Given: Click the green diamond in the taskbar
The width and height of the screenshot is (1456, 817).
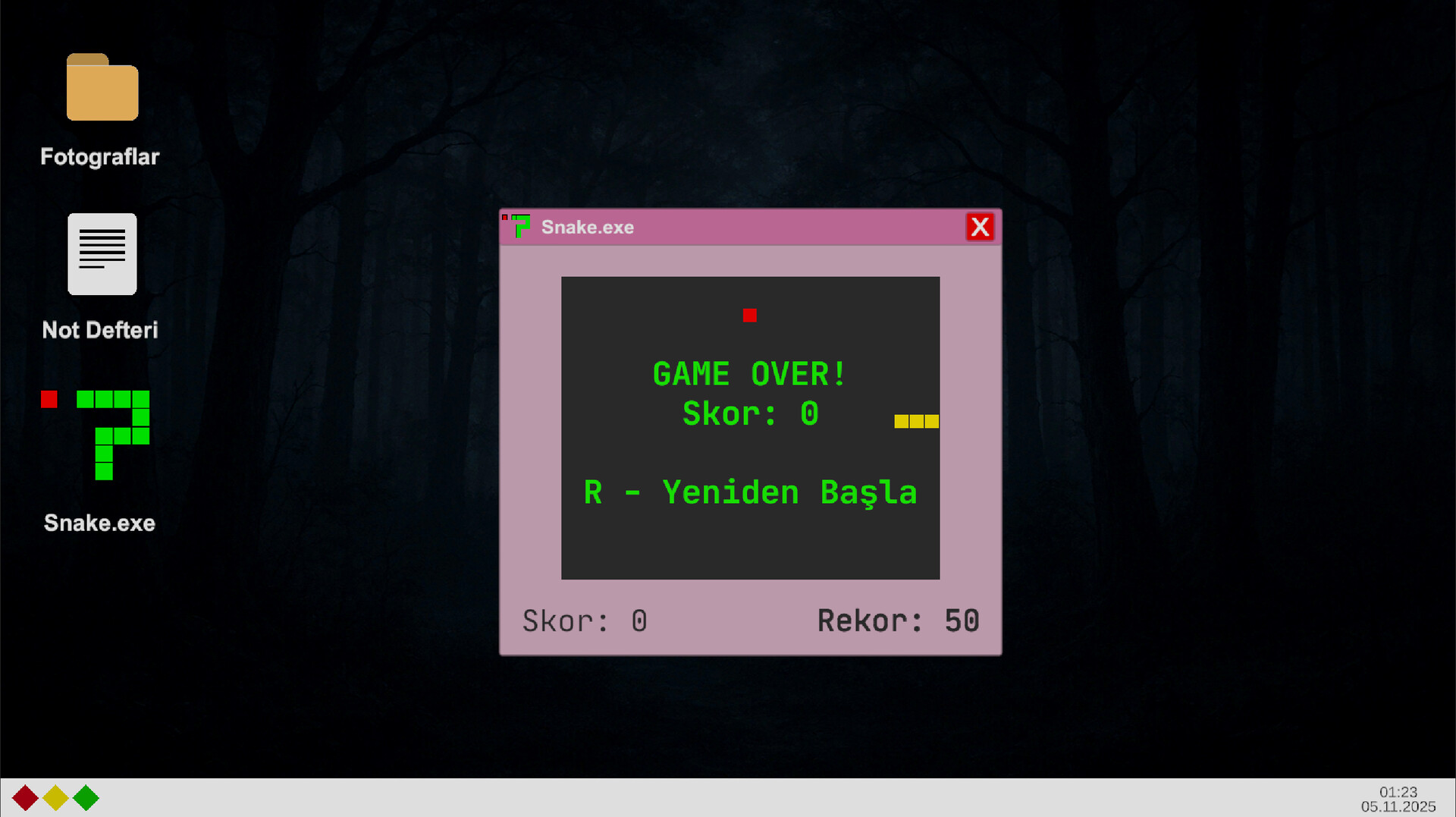Looking at the screenshot, I should pyautogui.click(x=86, y=798).
